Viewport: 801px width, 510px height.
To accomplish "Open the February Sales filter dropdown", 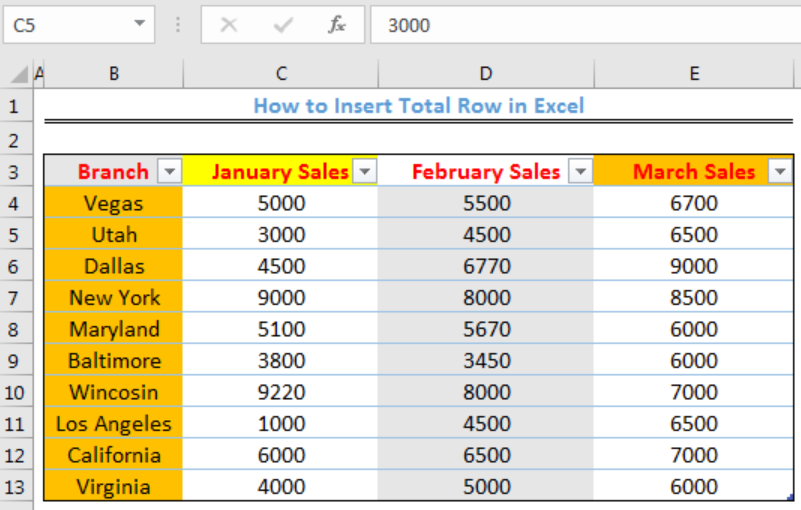I will point(580,171).
